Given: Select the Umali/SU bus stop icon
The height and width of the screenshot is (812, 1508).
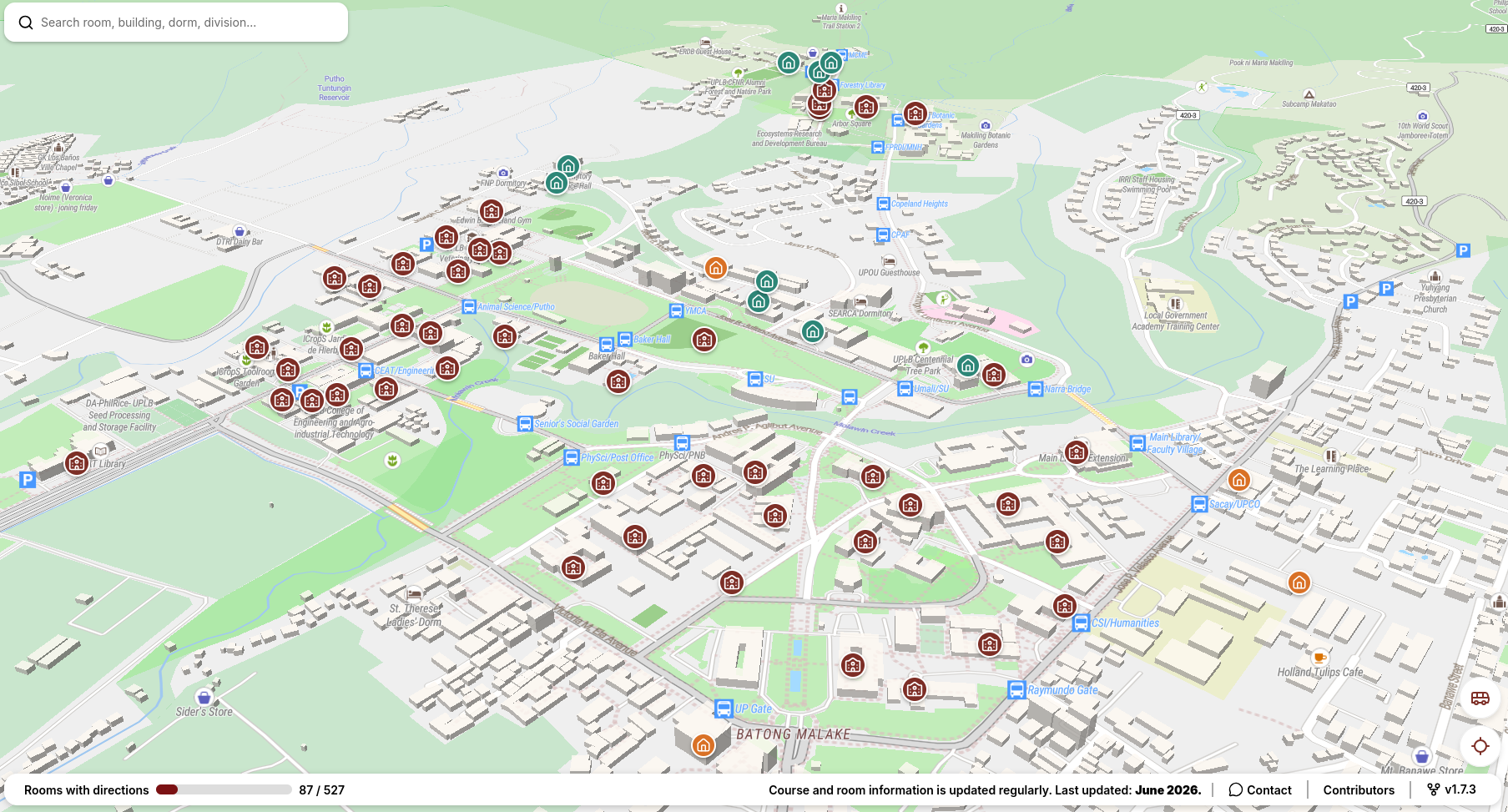Looking at the screenshot, I should (905, 389).
